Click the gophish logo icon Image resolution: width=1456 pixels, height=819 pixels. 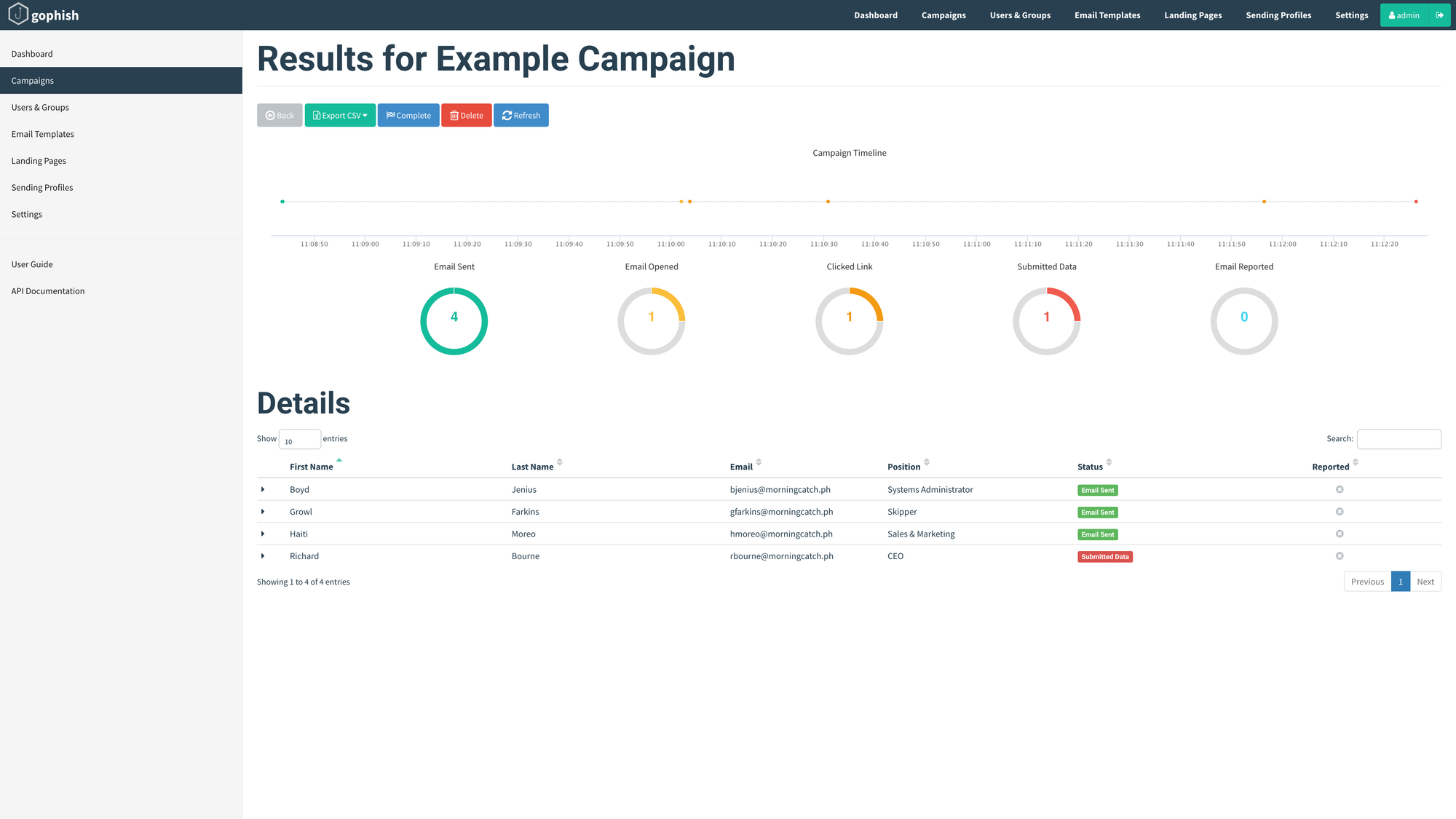pyautogui.click(x=18, y=14)
